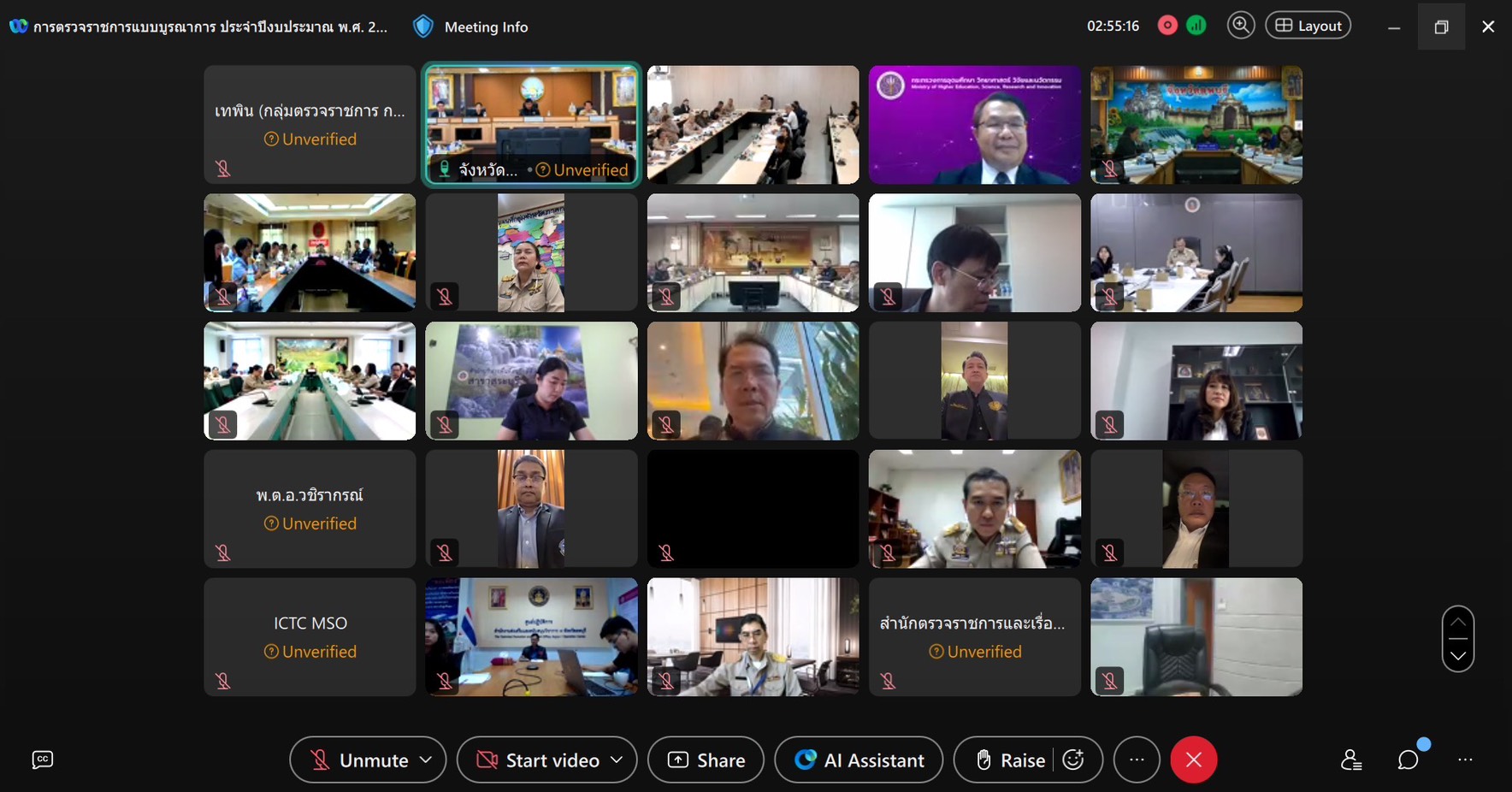Open the chat panel icon
This screenshot has height=792, width=1512.
[1408, 759]
